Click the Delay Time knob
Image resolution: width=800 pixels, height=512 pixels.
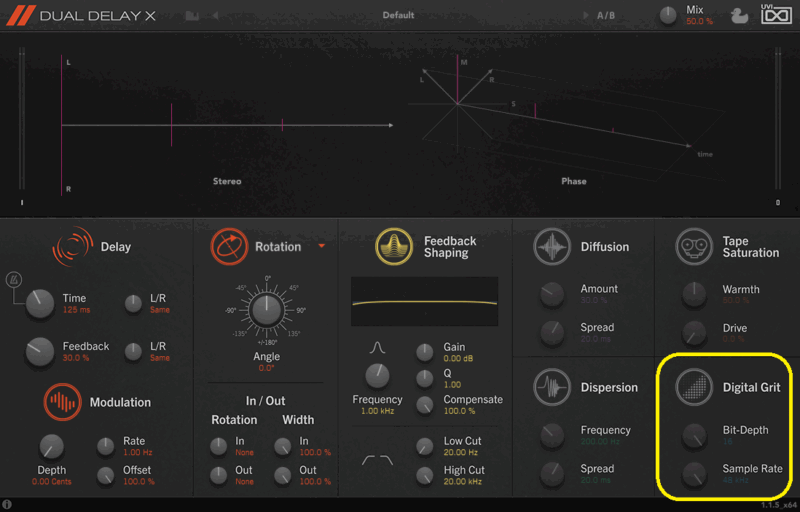(40, 303)
